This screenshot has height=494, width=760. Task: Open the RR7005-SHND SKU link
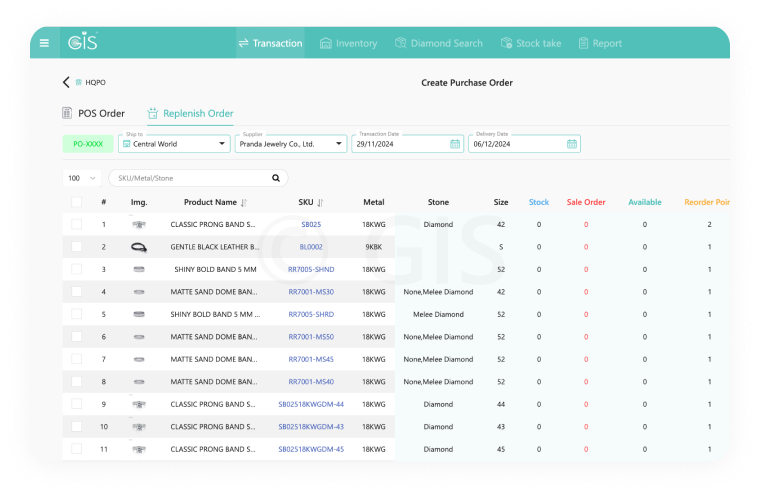[x=311, y=270]
